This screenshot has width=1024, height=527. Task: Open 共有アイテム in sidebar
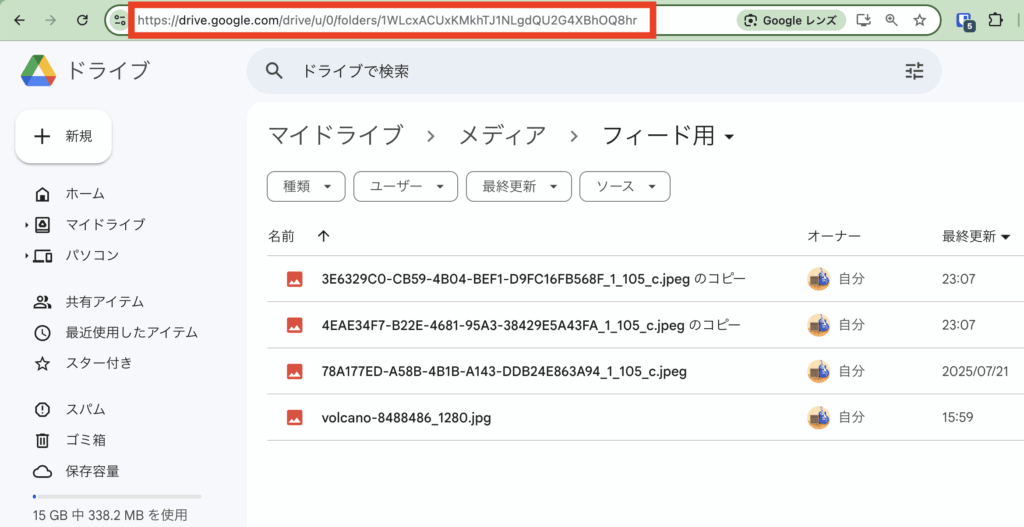[x=104, y=302]
